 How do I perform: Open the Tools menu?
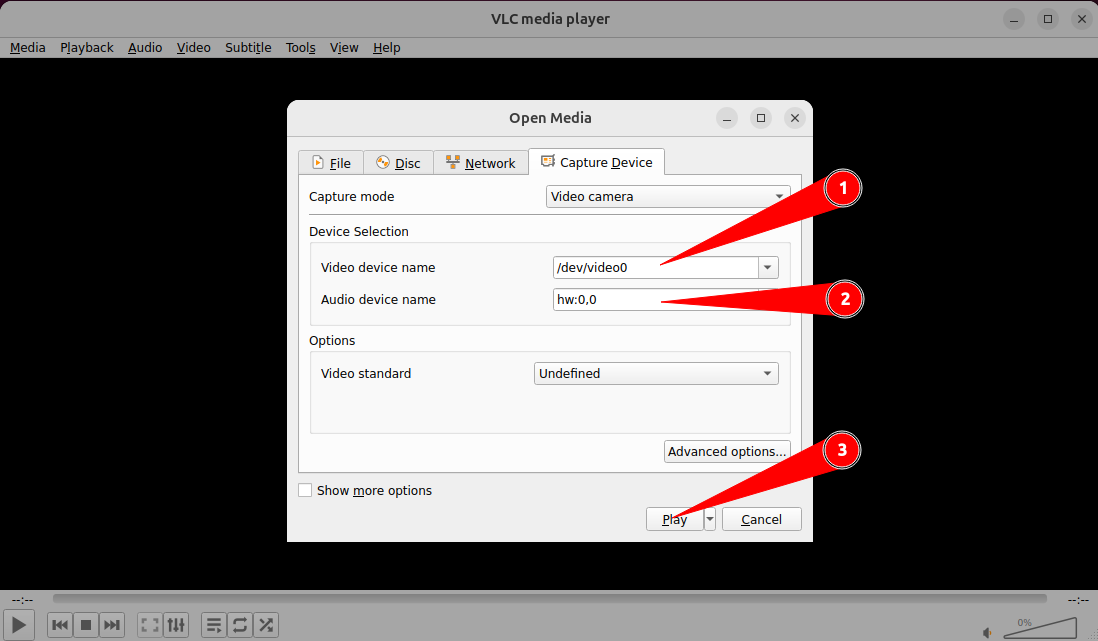point(300,48)
